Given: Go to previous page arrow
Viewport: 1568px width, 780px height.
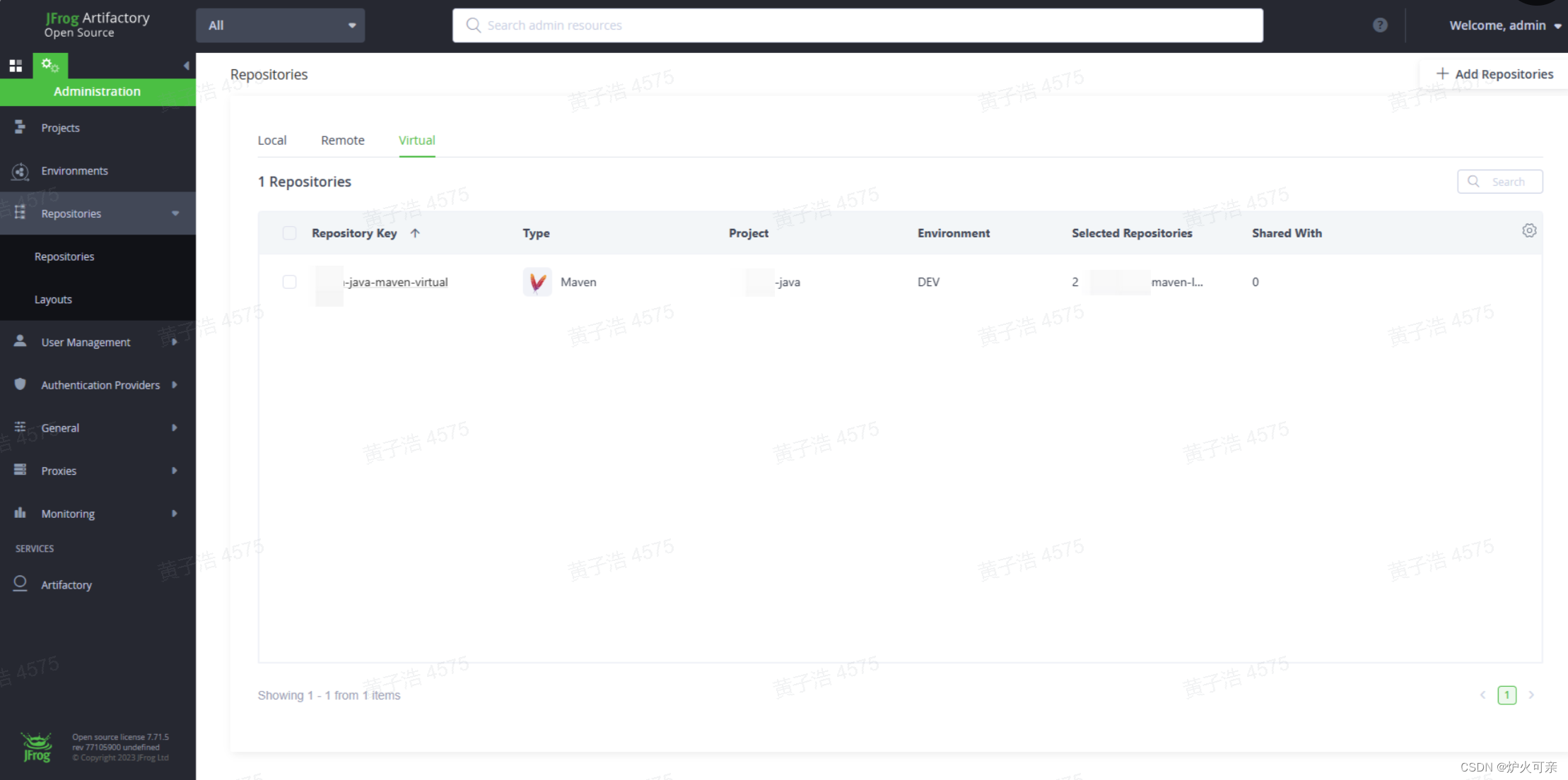Looking at the screenshot, I should click(x=1482, y=695).
